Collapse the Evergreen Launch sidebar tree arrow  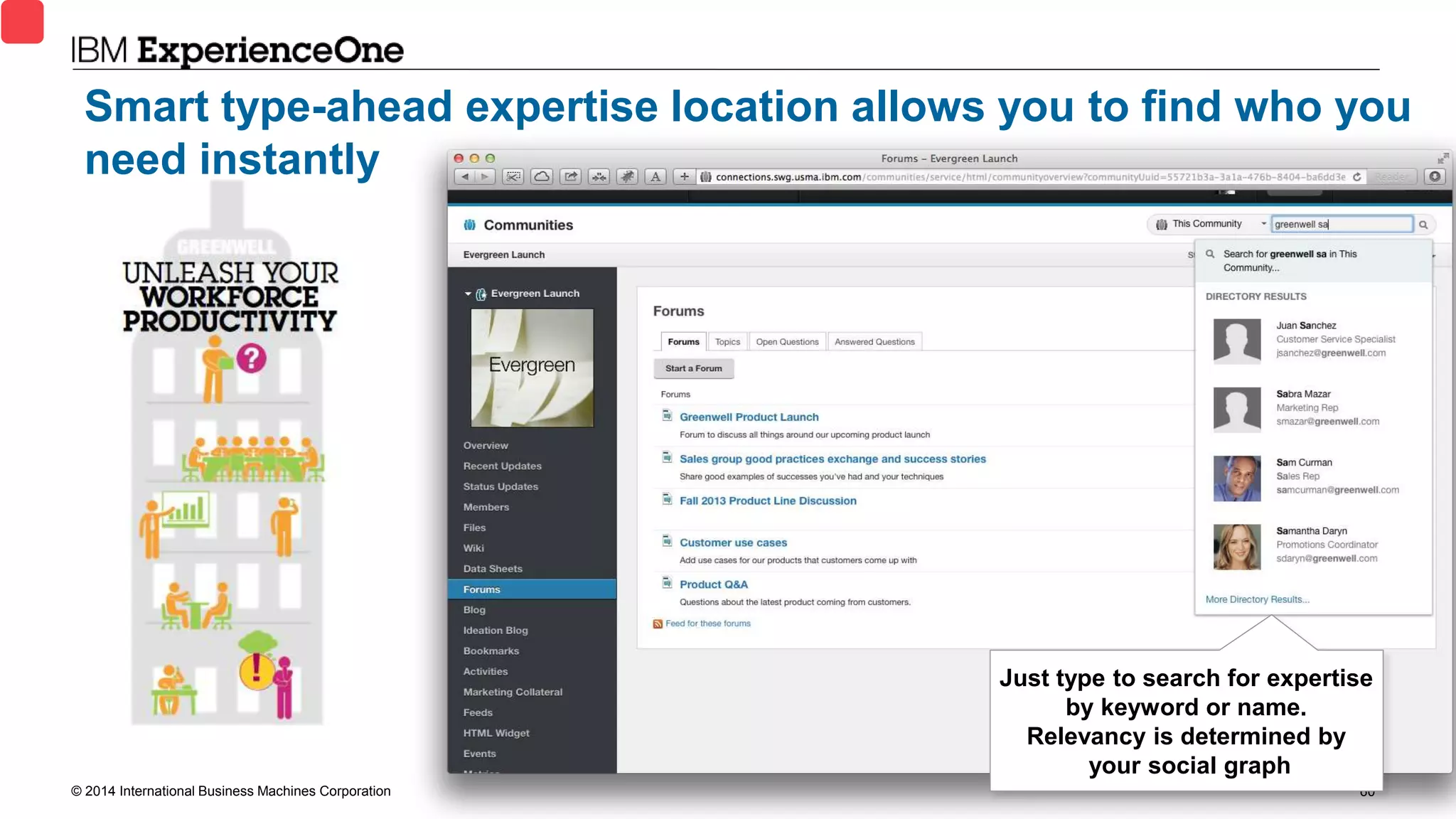pyautogui.click(x=468, y=294)
